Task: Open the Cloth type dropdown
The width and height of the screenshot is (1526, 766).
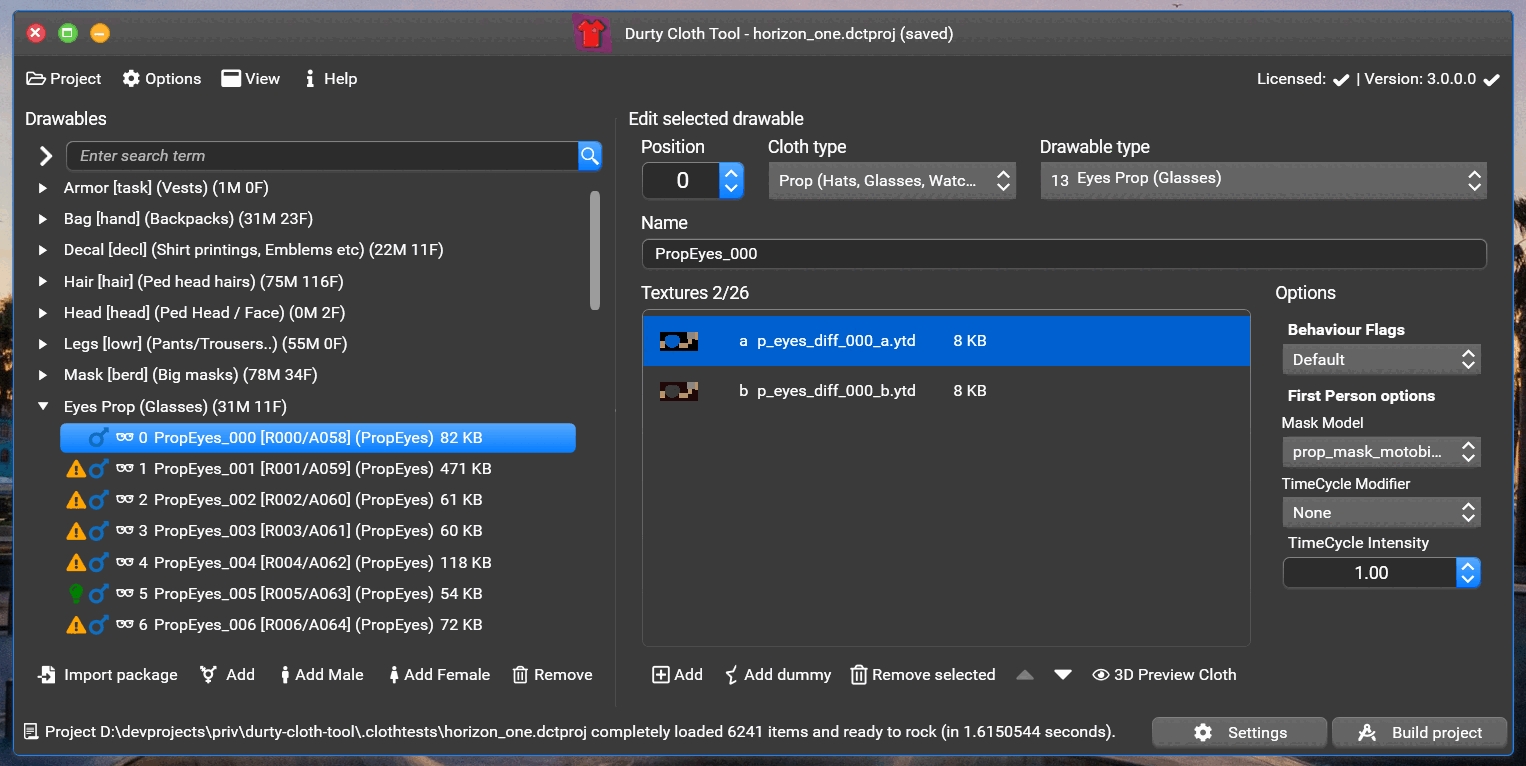Action: (x=892, y=181)
